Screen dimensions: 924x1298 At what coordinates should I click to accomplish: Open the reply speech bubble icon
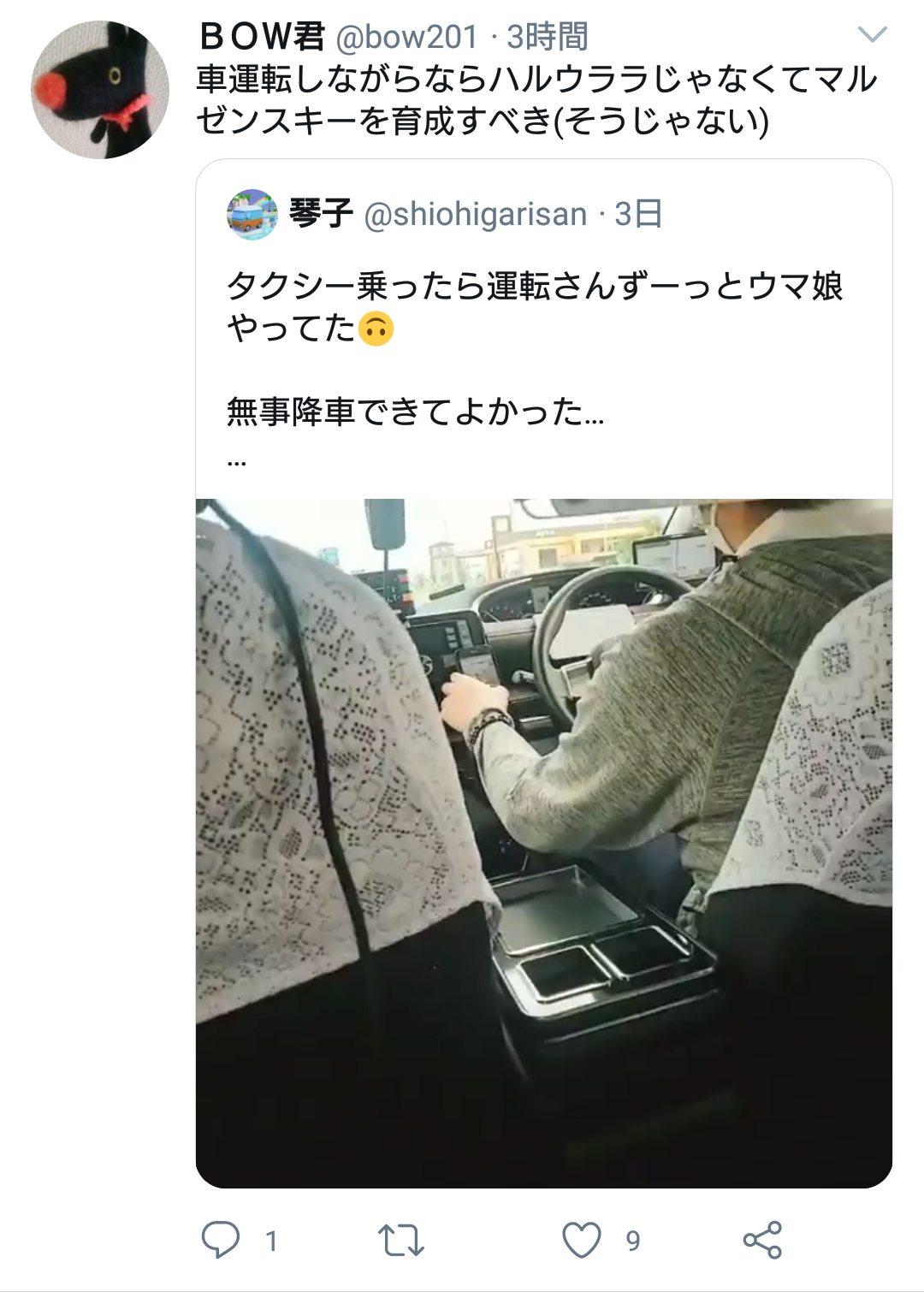[x=221, y=1240]
